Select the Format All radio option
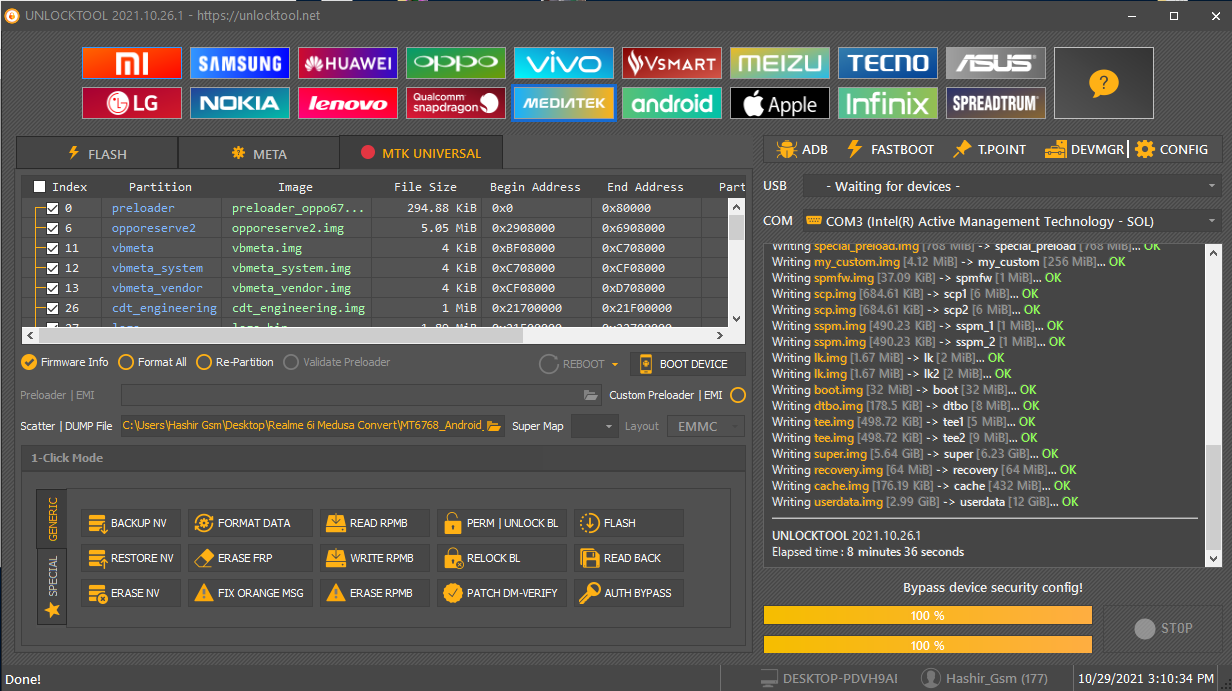 click(x=152, y=362)
